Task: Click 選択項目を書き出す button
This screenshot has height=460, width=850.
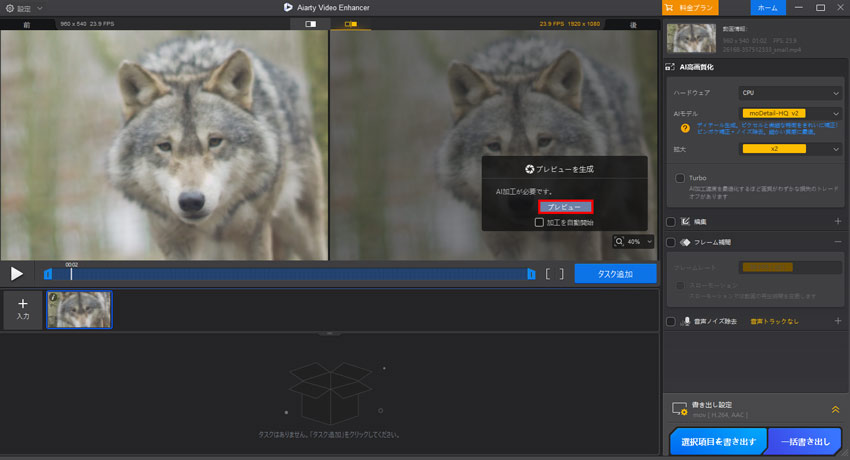Action: coord(718,442)
